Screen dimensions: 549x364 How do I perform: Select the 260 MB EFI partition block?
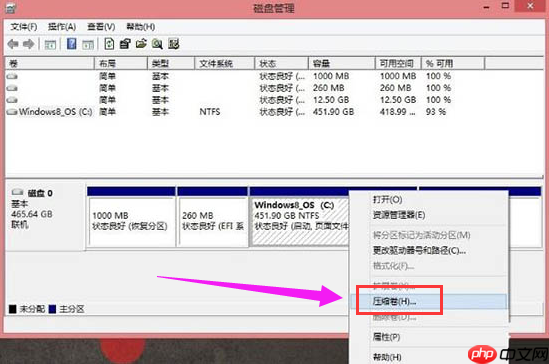tap(213, 217)
